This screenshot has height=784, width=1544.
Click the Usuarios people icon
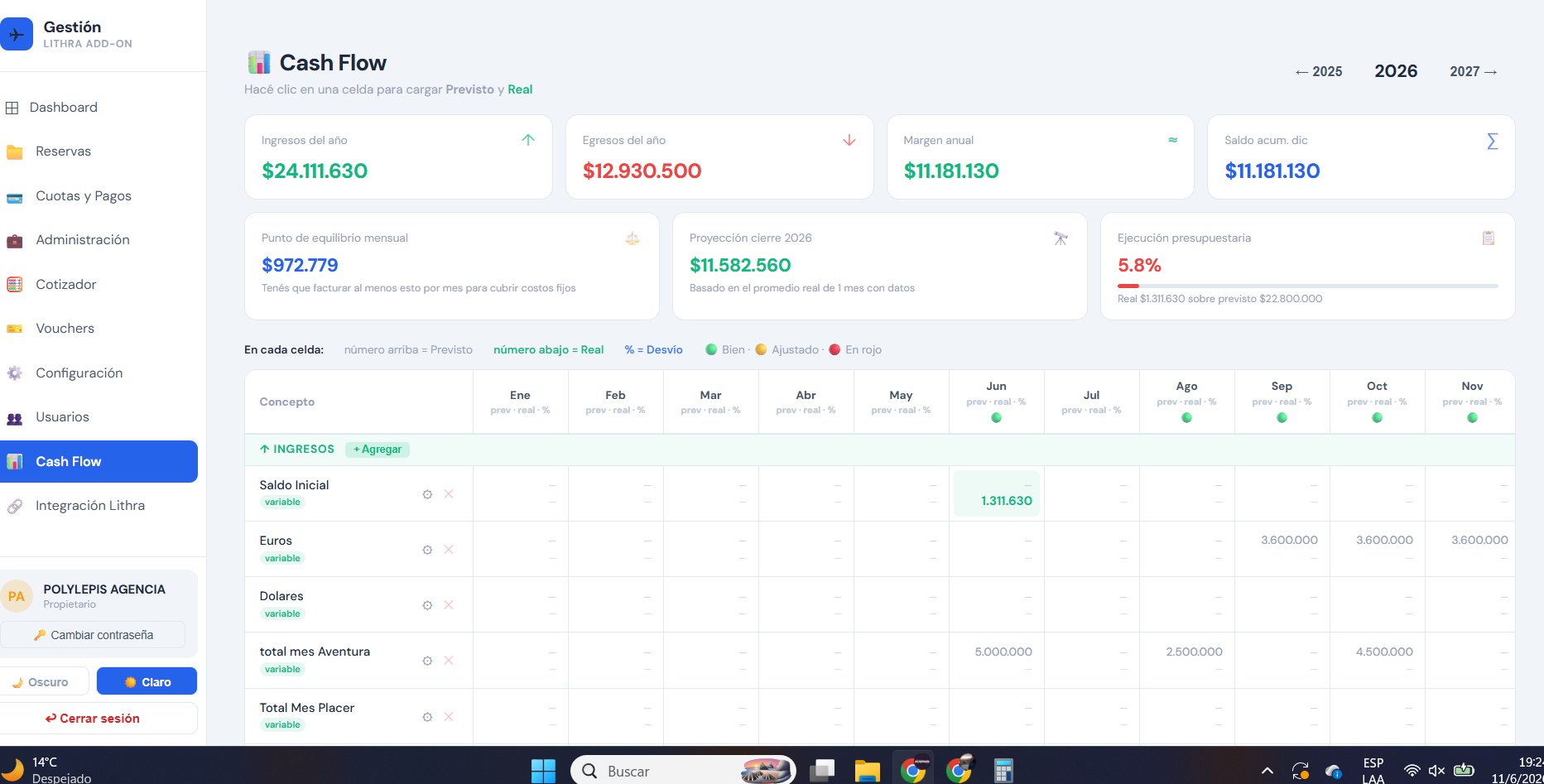(x=14, y=418)
